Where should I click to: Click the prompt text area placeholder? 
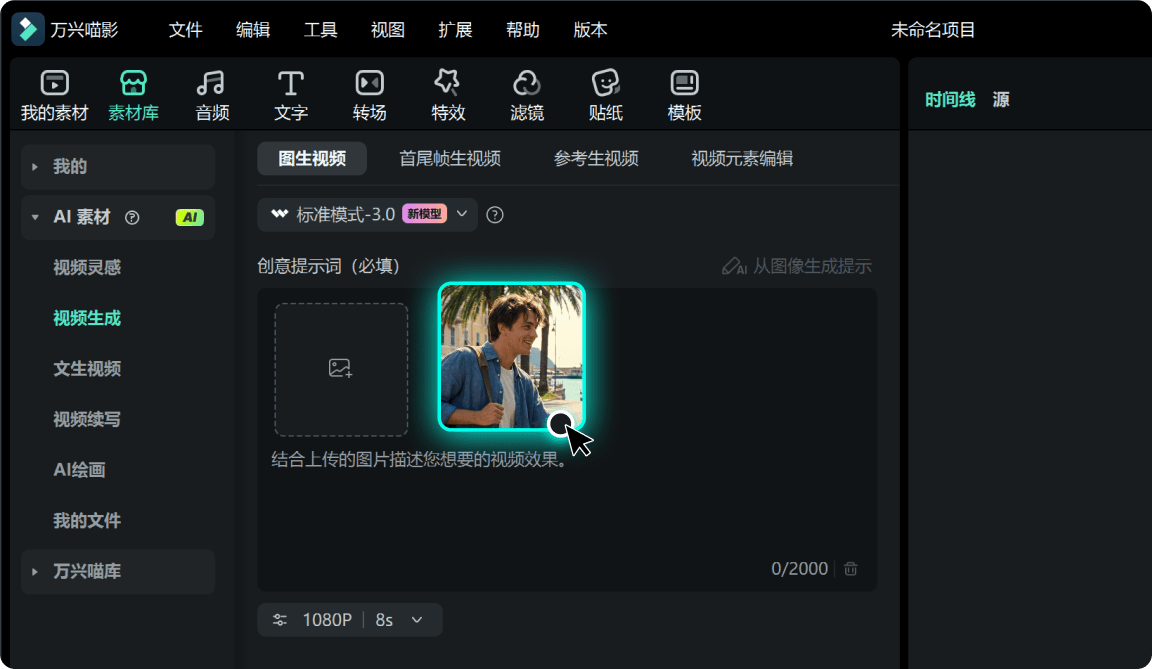coord(419,460)
